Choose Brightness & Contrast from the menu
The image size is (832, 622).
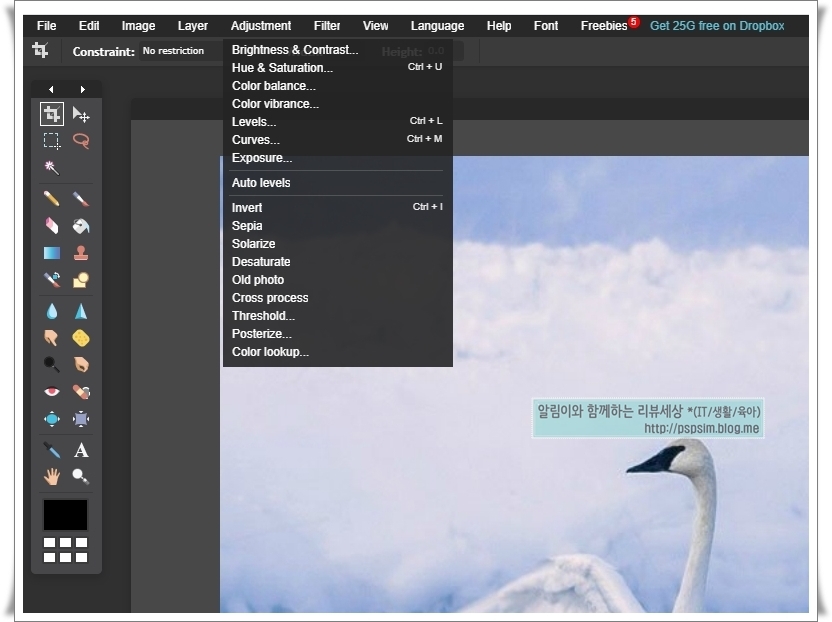tap(338, 50)
